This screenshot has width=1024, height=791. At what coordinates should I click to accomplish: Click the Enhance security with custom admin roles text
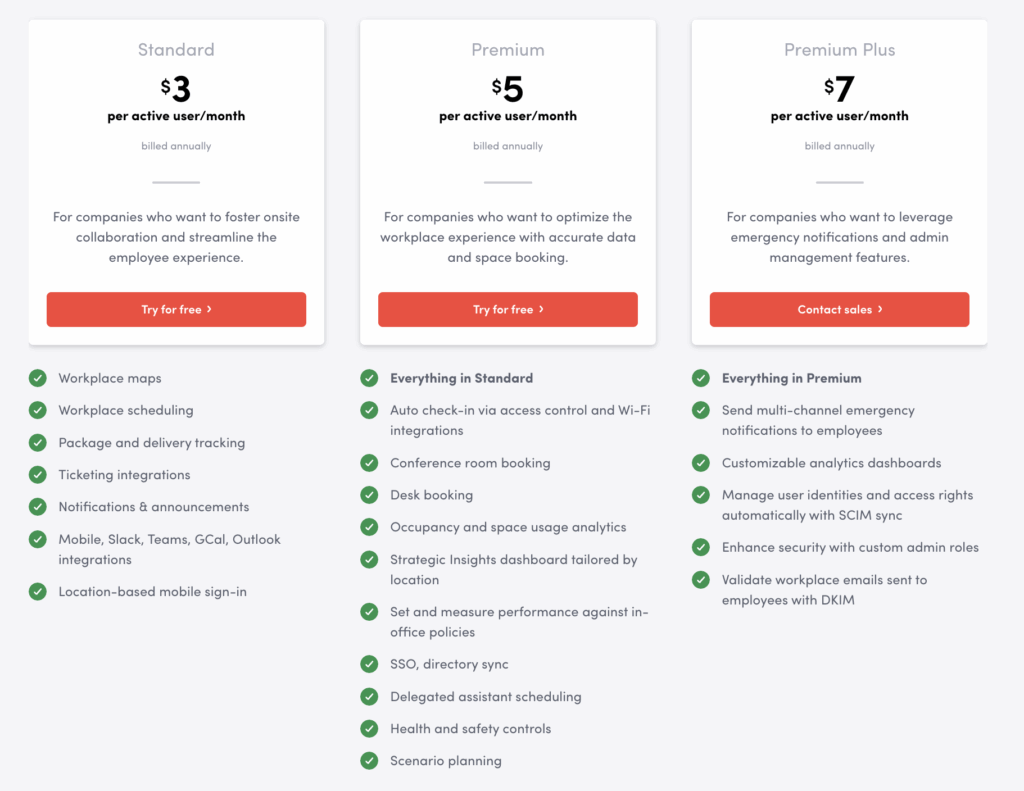(850, 547)
